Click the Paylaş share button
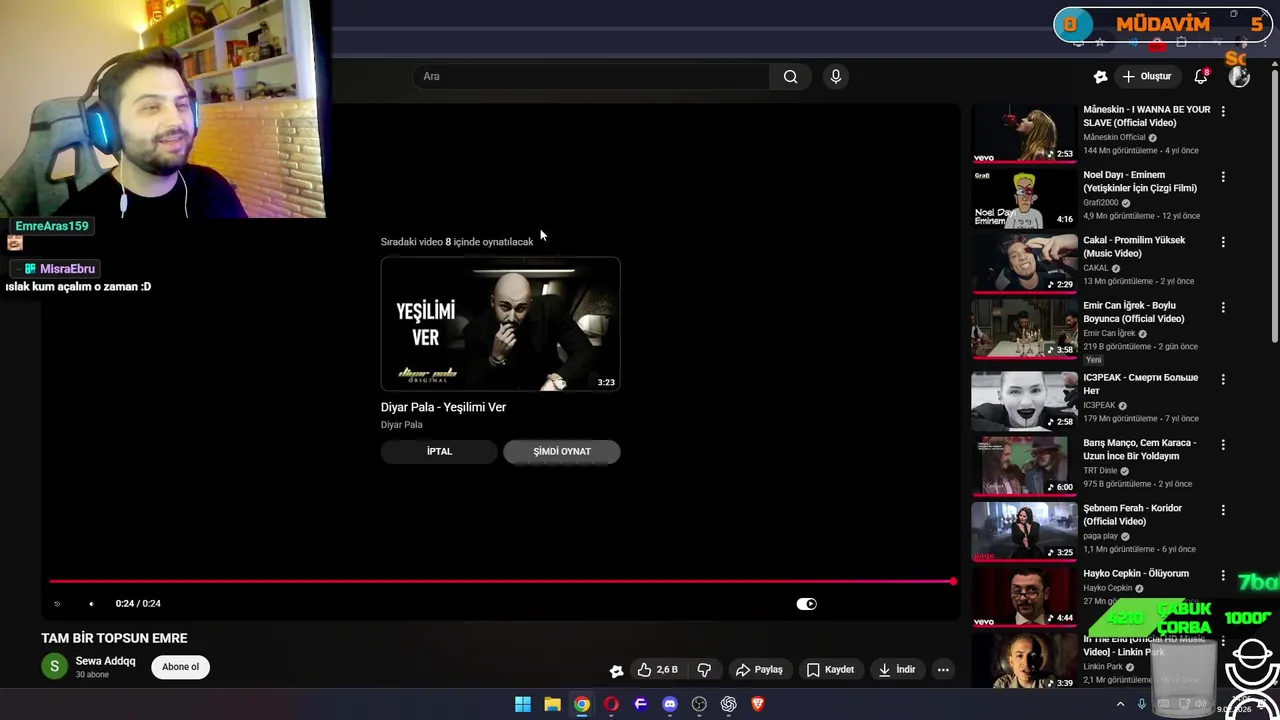The width and height of the screenshot is (1280, 720). [759, 670]
